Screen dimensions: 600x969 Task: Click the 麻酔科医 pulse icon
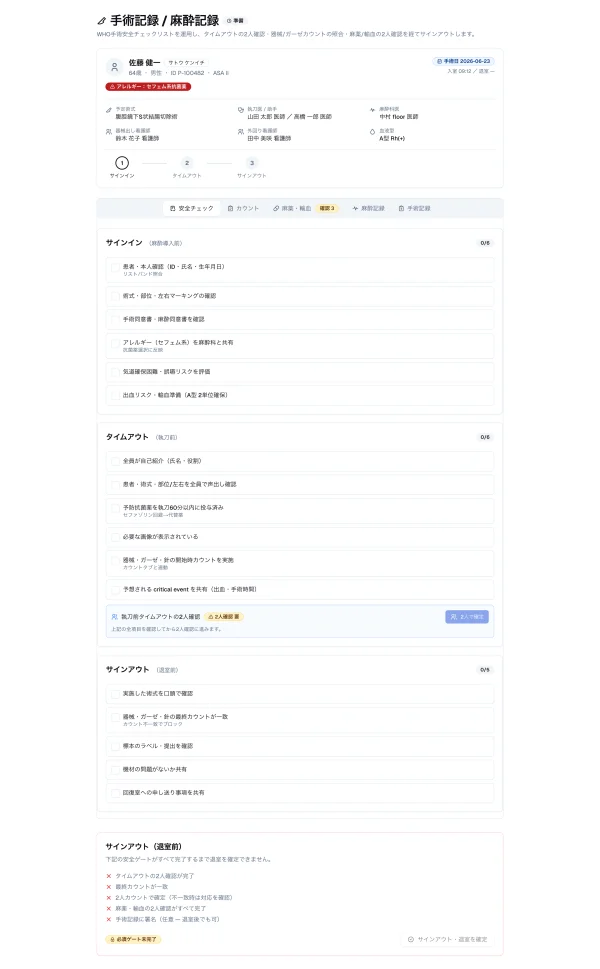click(x=373, y=110)
